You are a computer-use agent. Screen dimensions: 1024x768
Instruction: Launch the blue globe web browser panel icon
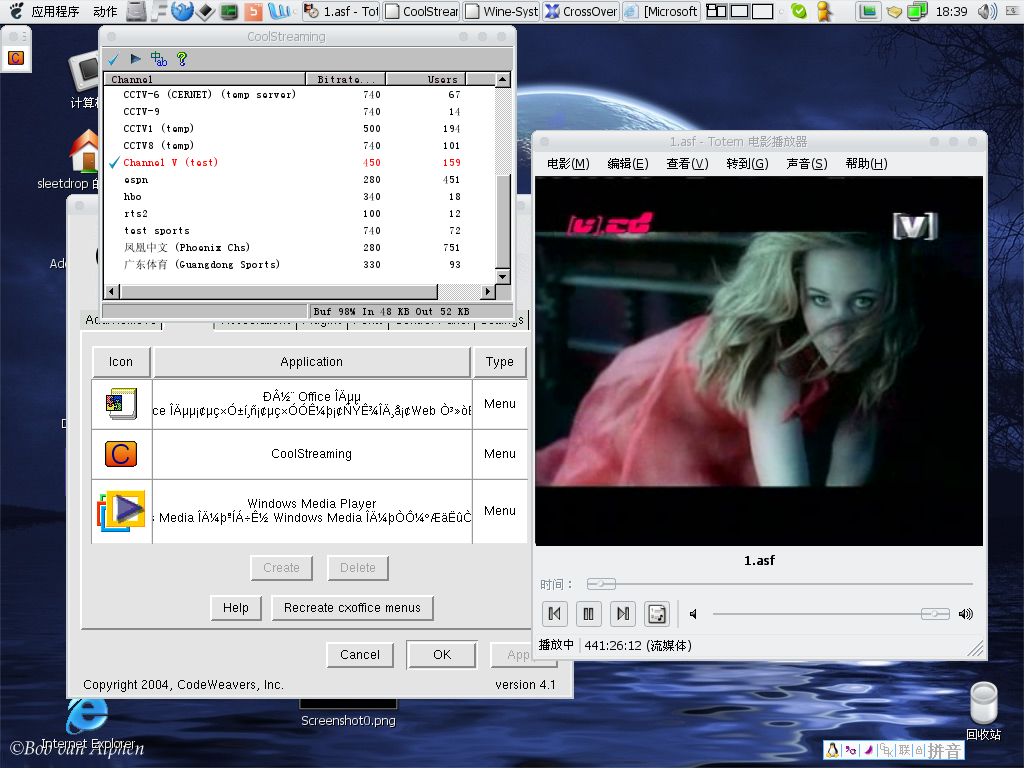point(182,11)
